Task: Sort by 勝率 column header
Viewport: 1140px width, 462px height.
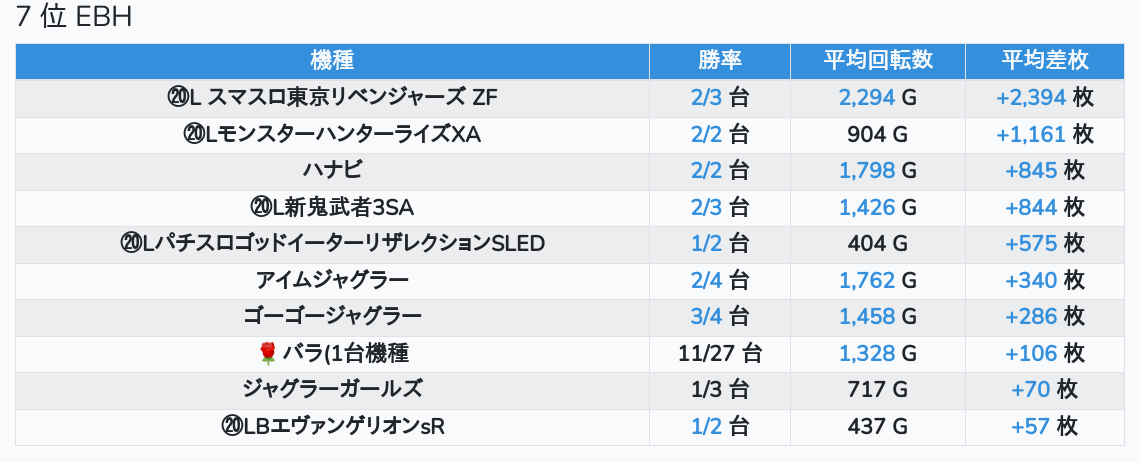Action: click(x=719, y=60)
